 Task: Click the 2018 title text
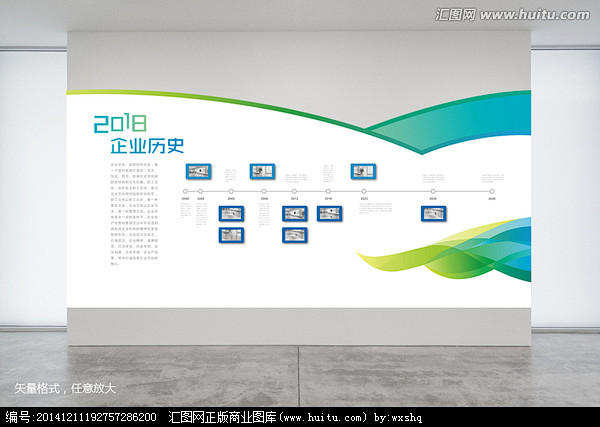click(119, 124)
